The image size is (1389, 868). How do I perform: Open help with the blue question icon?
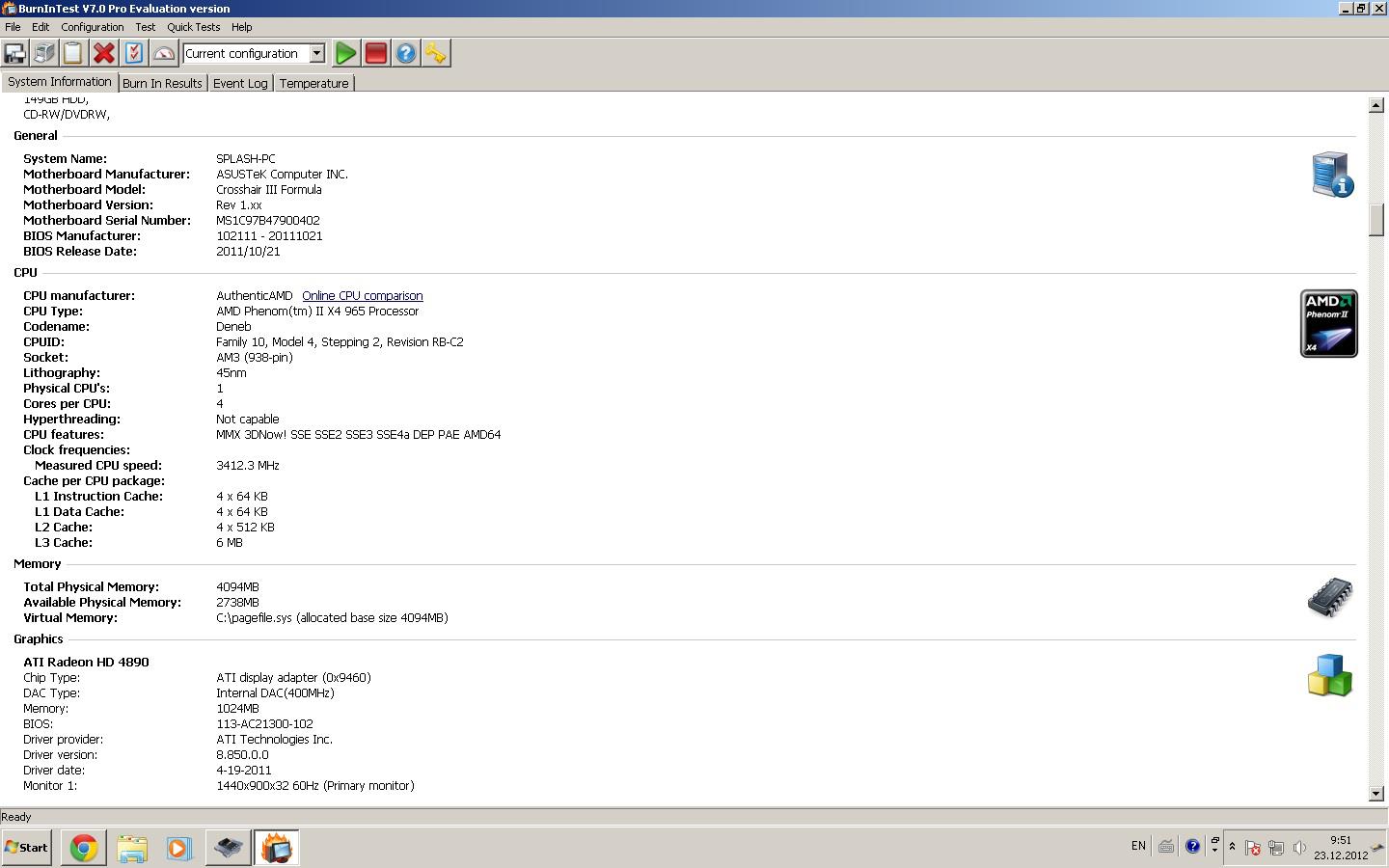pyautogui.click(x=406, y=53)
